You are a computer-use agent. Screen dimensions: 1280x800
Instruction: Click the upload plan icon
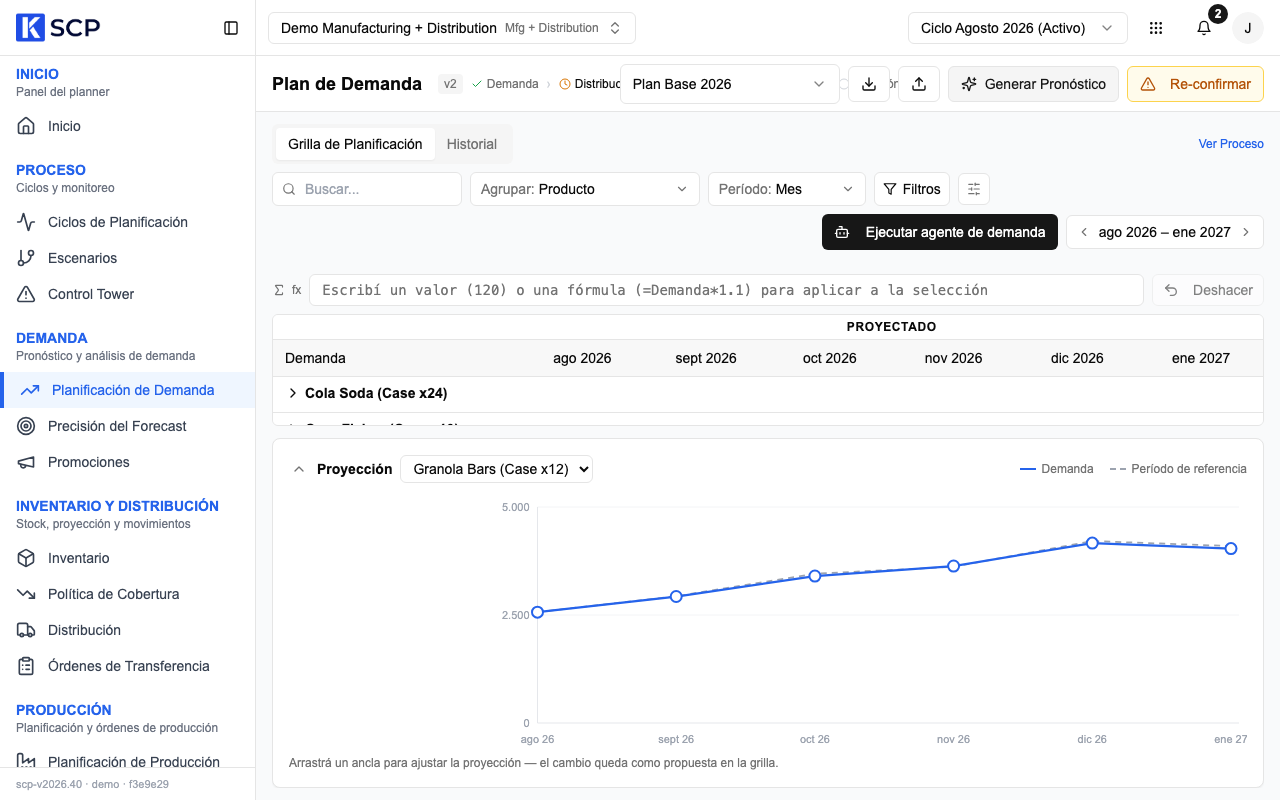(919, 84)
